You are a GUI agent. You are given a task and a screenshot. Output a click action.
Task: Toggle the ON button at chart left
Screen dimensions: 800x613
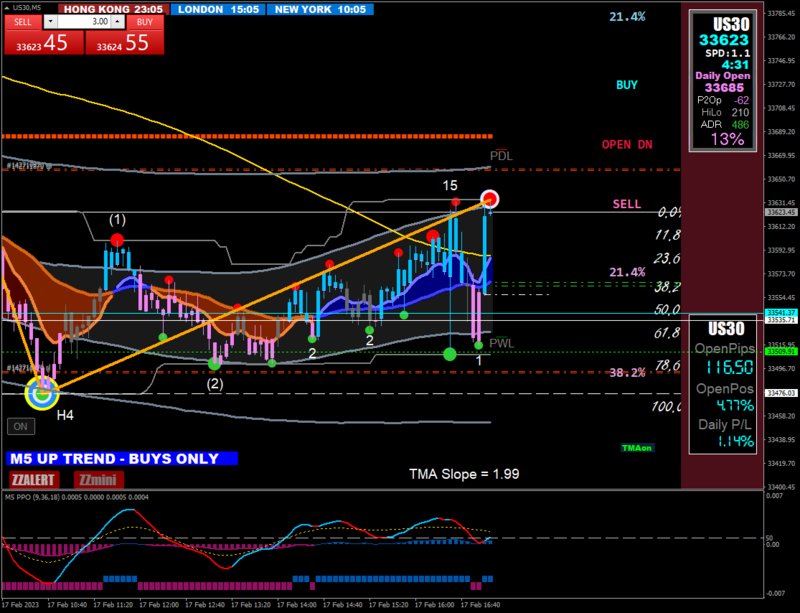[x=21, y=426]
